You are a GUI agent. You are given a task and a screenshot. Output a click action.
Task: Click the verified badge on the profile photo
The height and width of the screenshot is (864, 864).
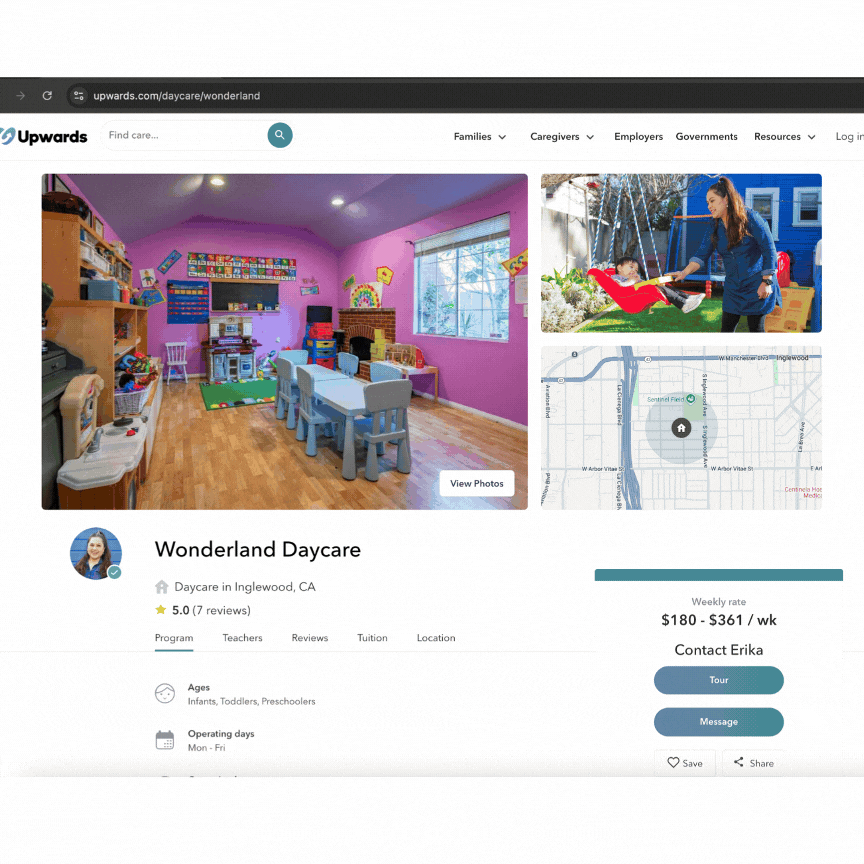[x=114, y=573]
